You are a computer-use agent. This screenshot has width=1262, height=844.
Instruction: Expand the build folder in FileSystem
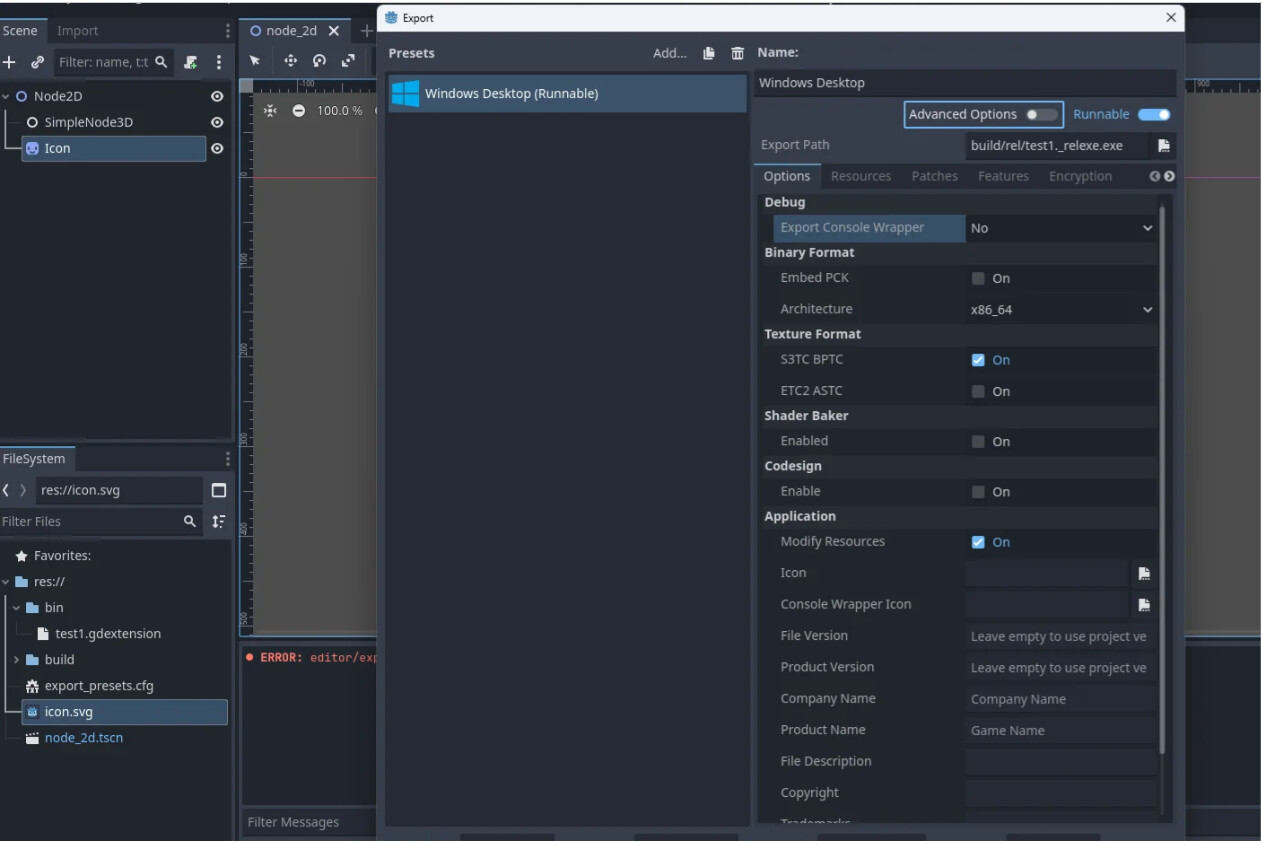(x=16, y=660)
